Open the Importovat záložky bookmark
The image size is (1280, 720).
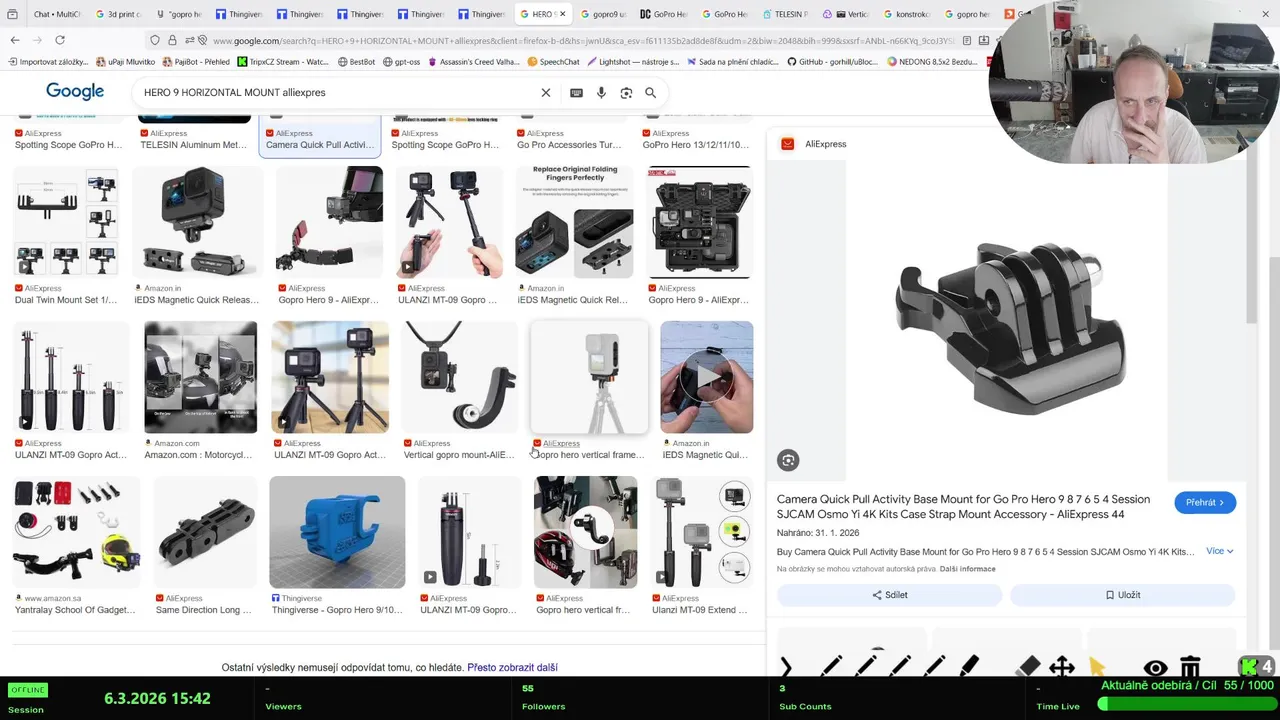pyautogui.click(x=48, y=62)
